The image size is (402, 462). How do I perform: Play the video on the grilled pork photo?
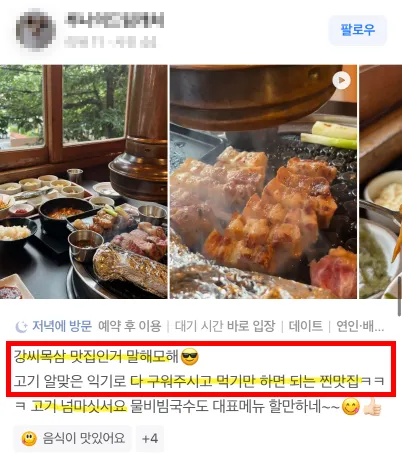341,80
